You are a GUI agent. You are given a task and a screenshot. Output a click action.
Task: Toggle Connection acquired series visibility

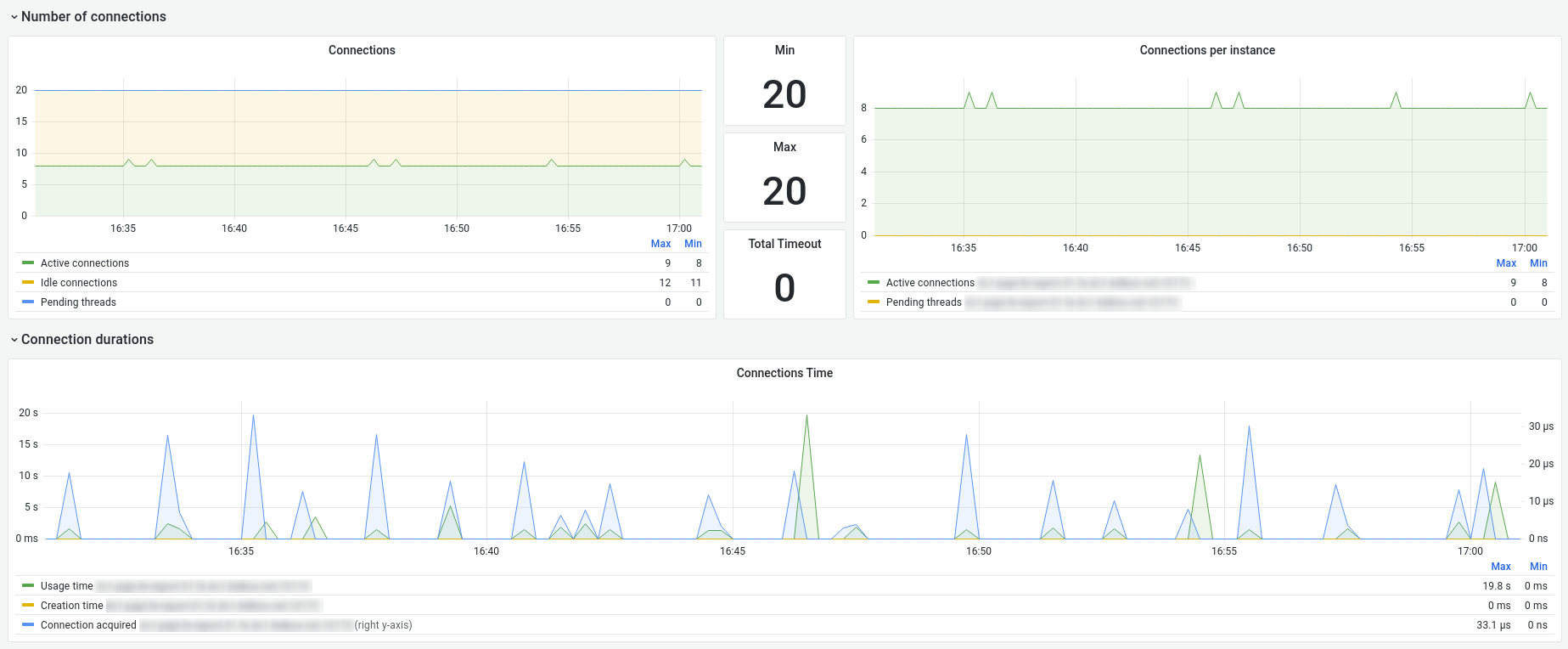(x=88, y=625)
